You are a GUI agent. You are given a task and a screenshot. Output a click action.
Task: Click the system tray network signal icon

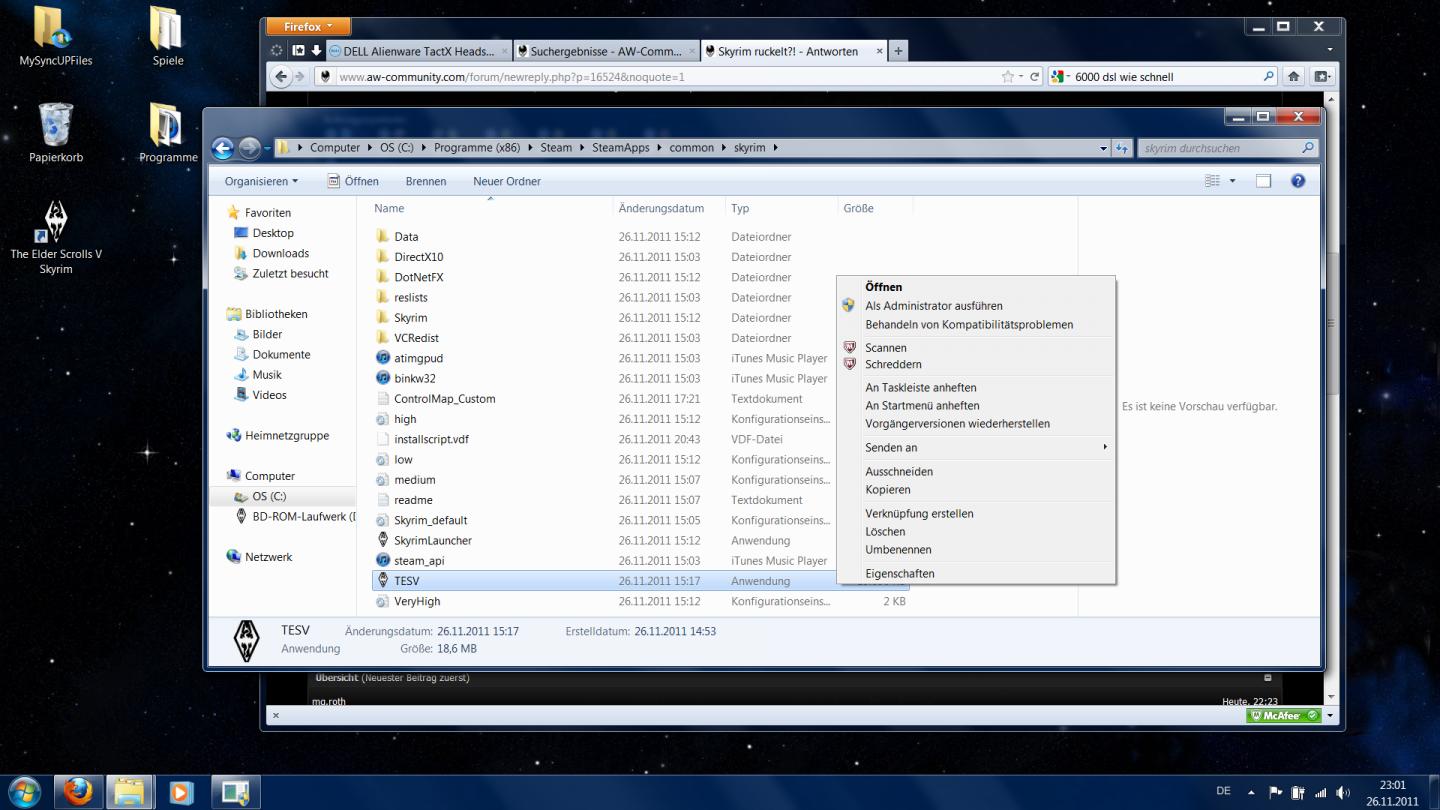pos(1321,792)
